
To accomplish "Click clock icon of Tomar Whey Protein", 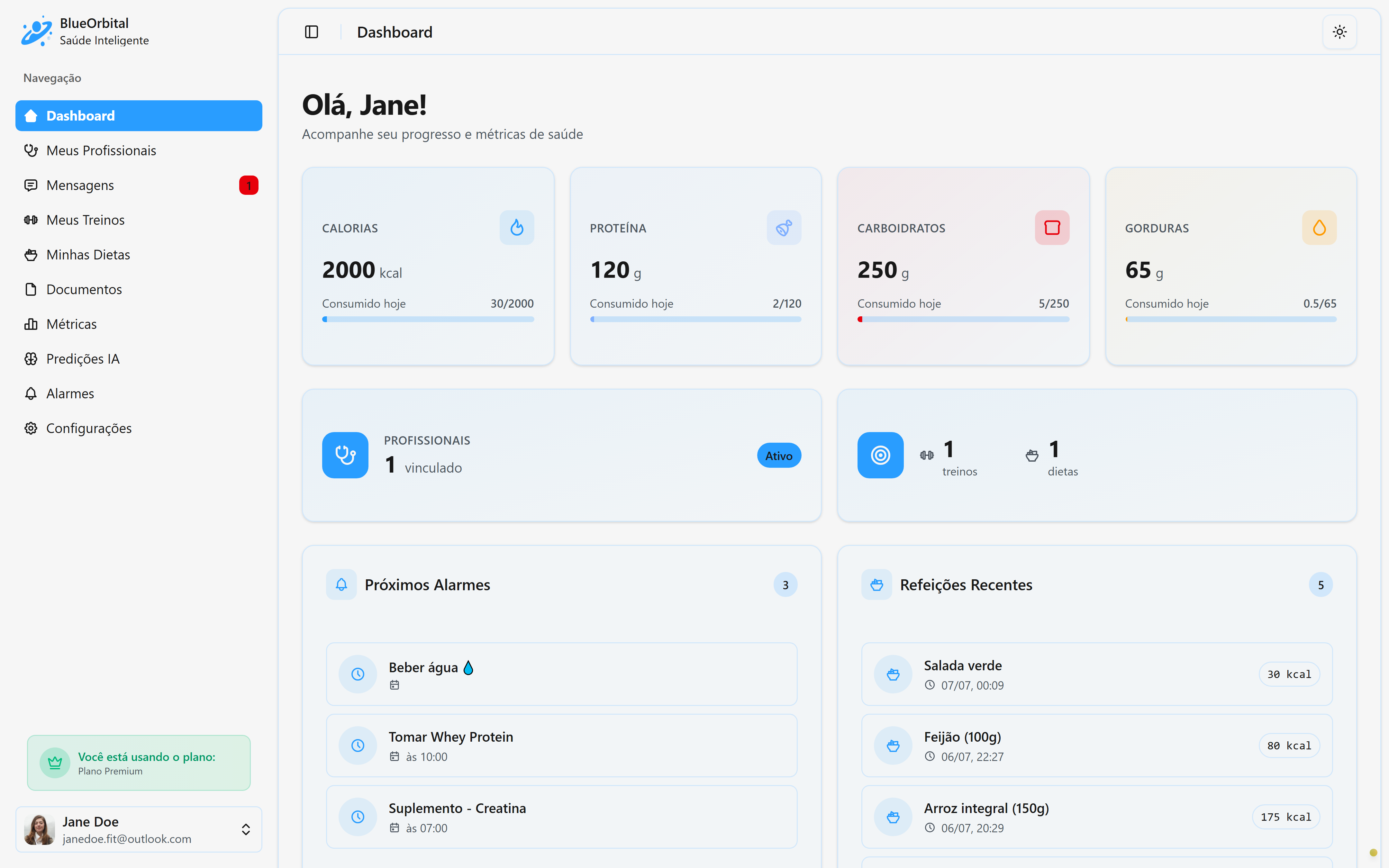I will [358, 746].
